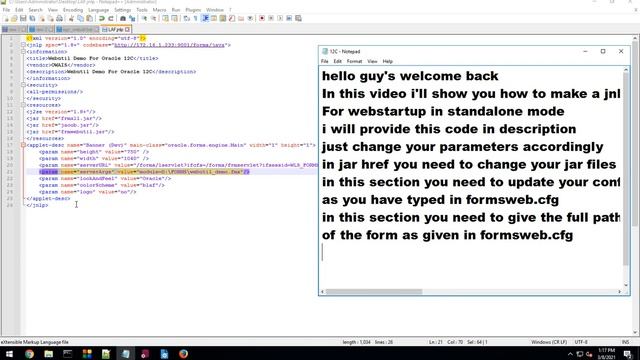Collapse the information tag fold marker

pyautogui.click(x=23, y=52)
